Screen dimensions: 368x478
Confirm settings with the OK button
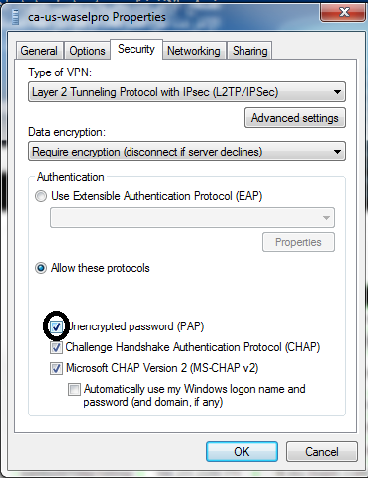tap(242, 452)
